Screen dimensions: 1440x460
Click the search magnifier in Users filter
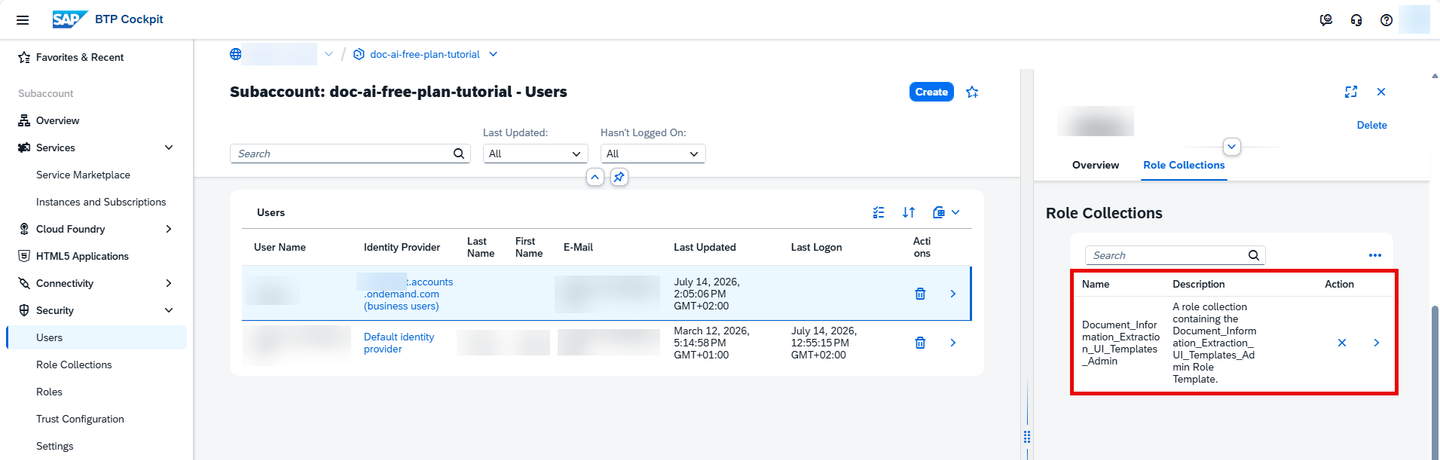click(x=459, y=154)
